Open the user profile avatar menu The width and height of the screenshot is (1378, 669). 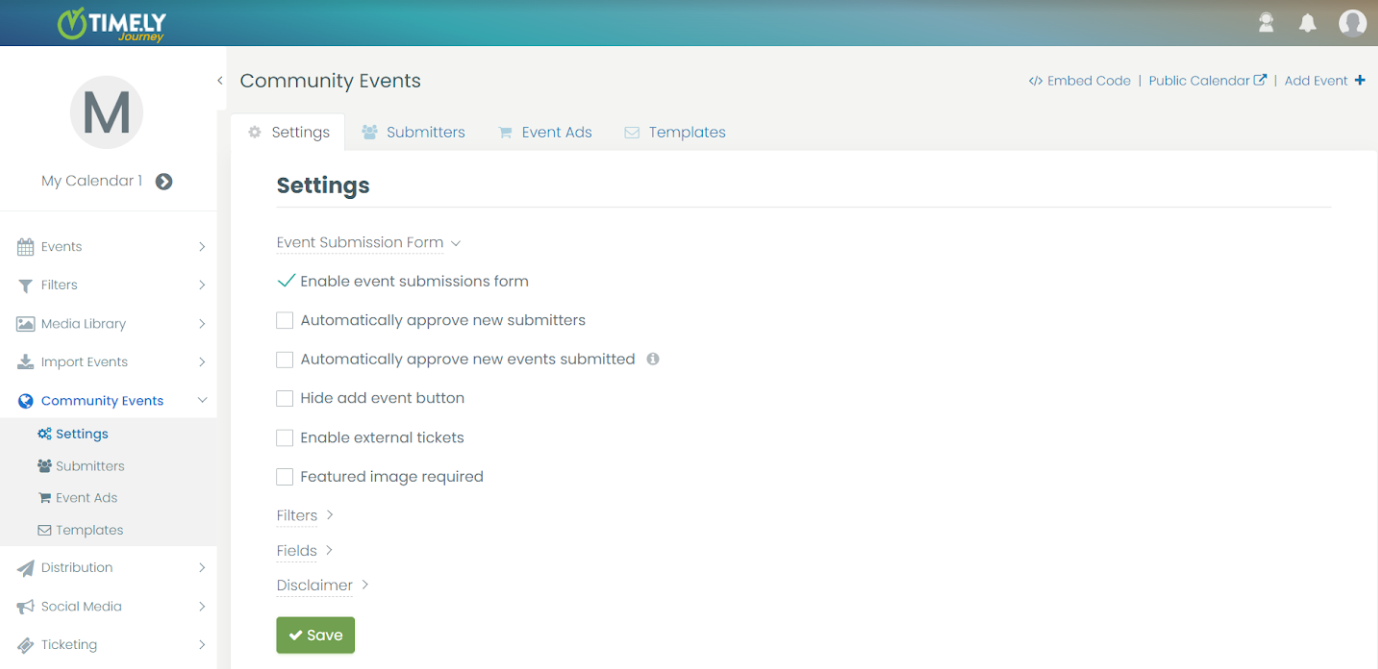[x=1352, y=23]
